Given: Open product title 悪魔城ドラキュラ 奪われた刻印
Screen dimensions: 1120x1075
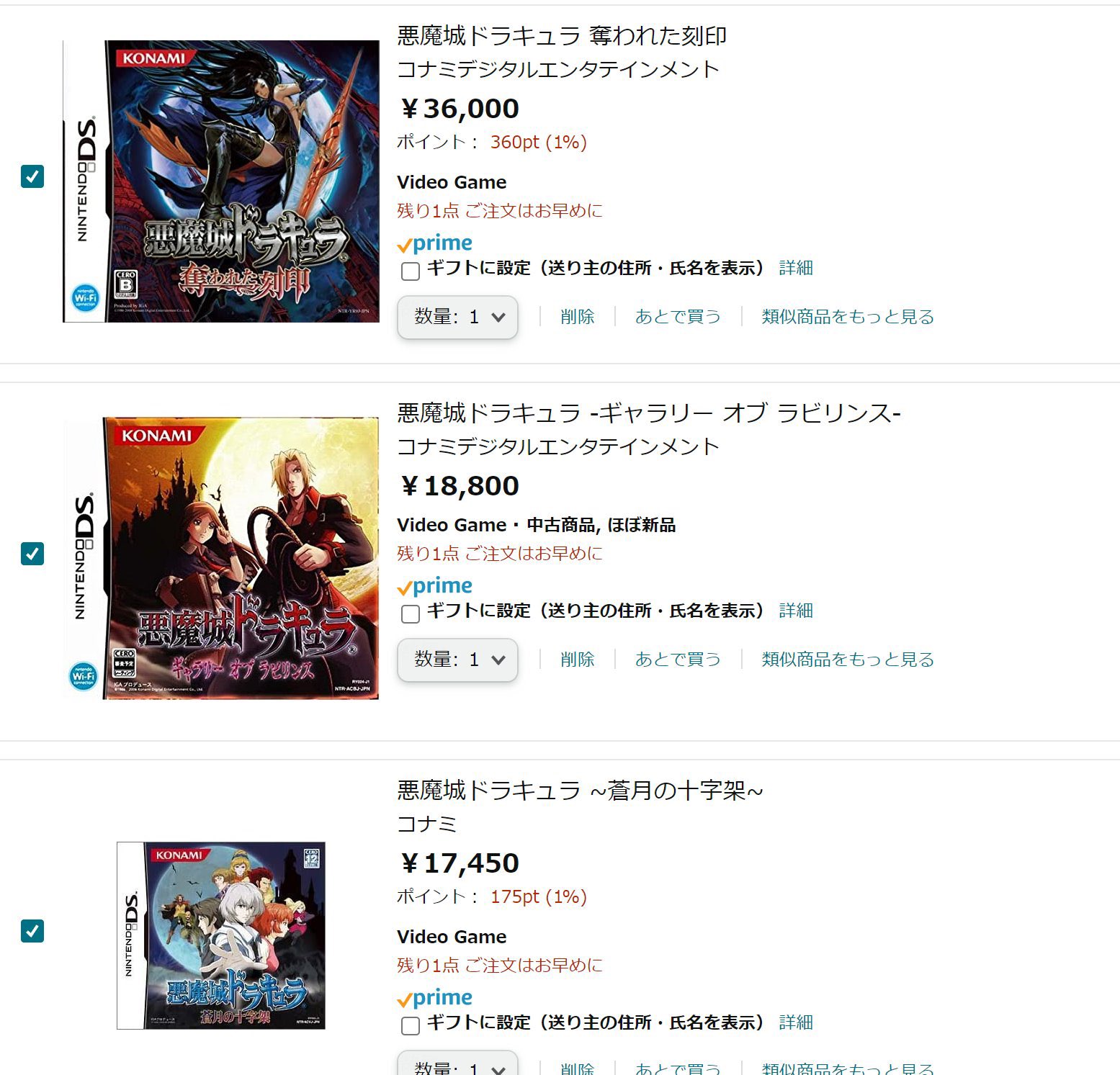Looking at the screenshot, I should point(562,35).
